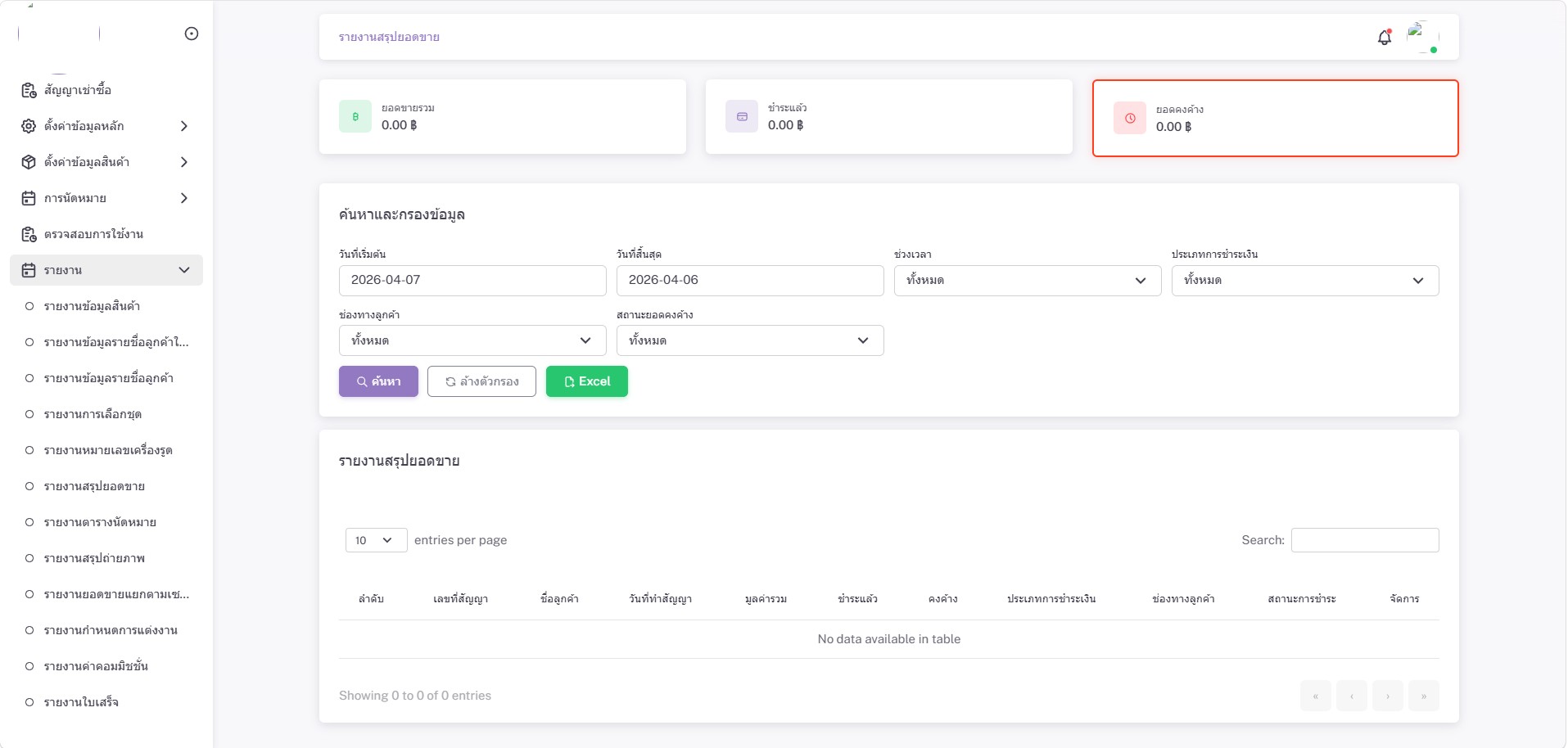Image resolution: width=1568 pixels, height=748 pixels.
Task: Click the table Search input field
Action: 1364,540
